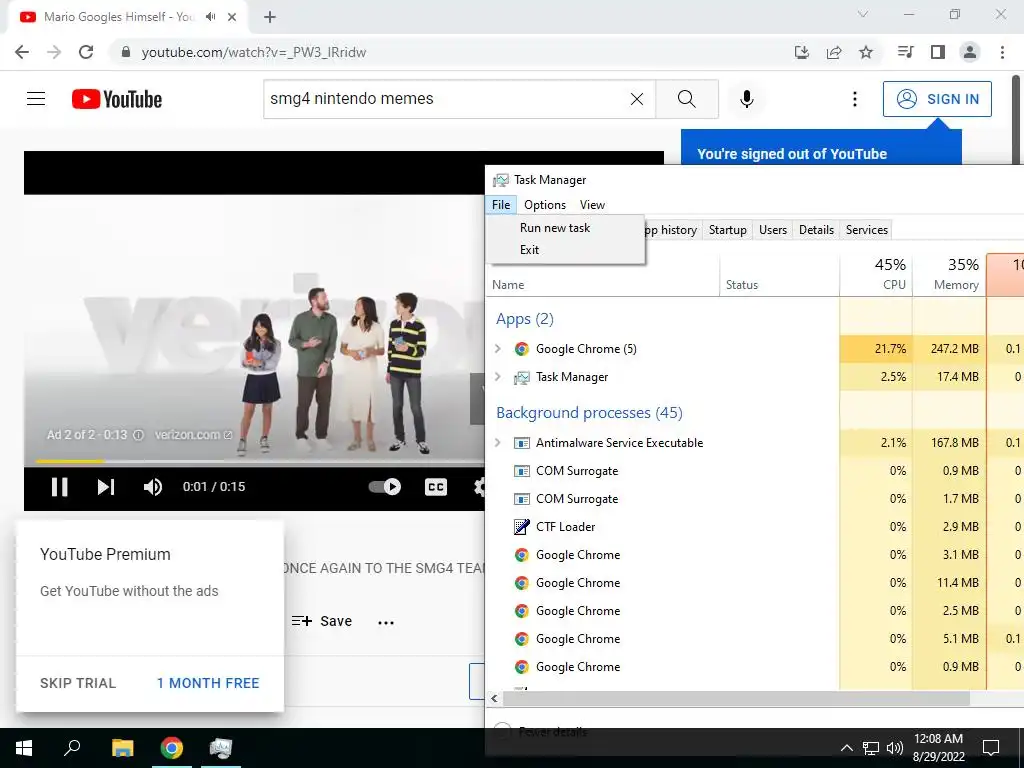Image resolution: width=1024 pixels, height=768 pixels.
Task: Start voice search with microphone icon
Action: [746, 99]
